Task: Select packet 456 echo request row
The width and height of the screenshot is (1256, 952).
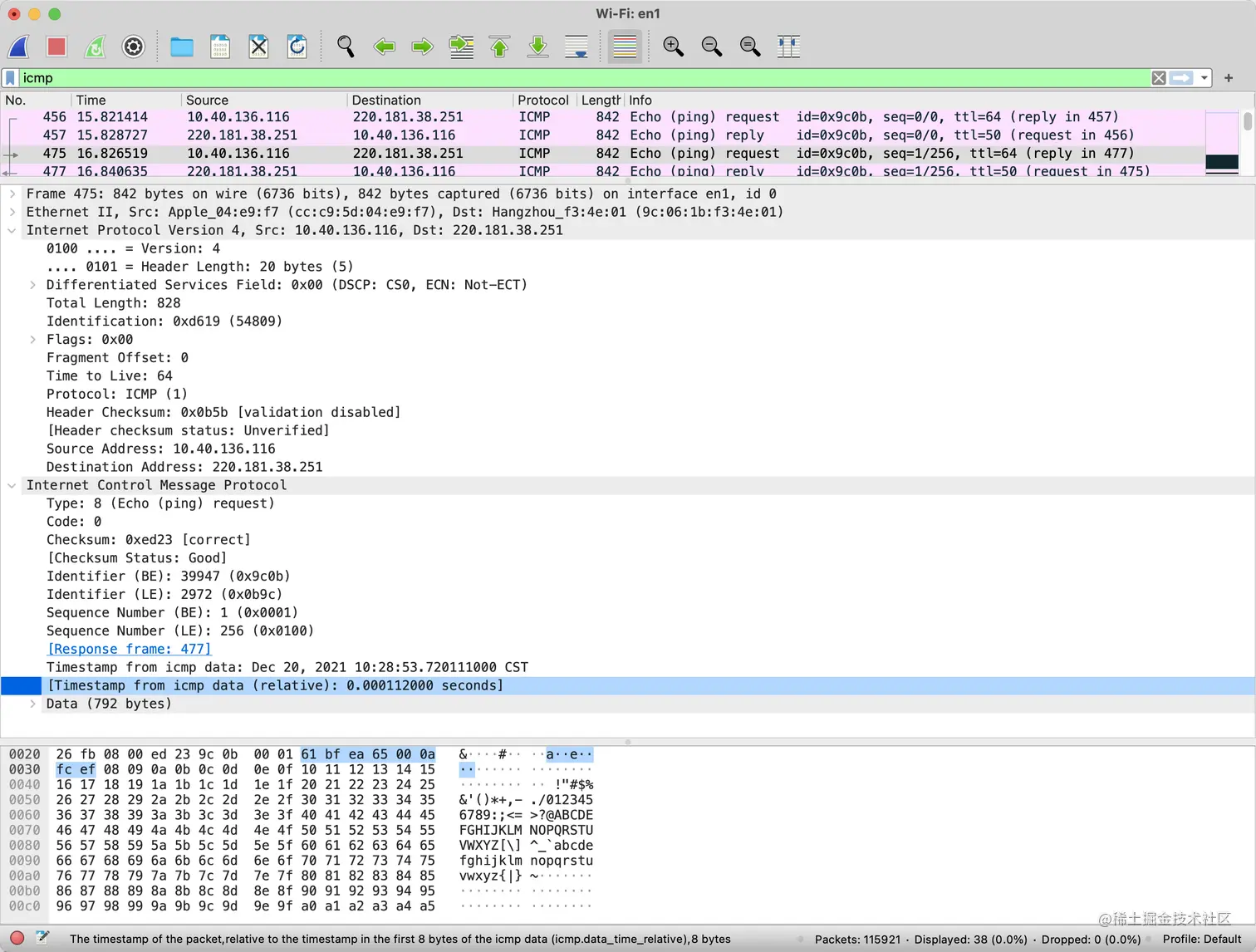Action: click(x=603, y=117)
